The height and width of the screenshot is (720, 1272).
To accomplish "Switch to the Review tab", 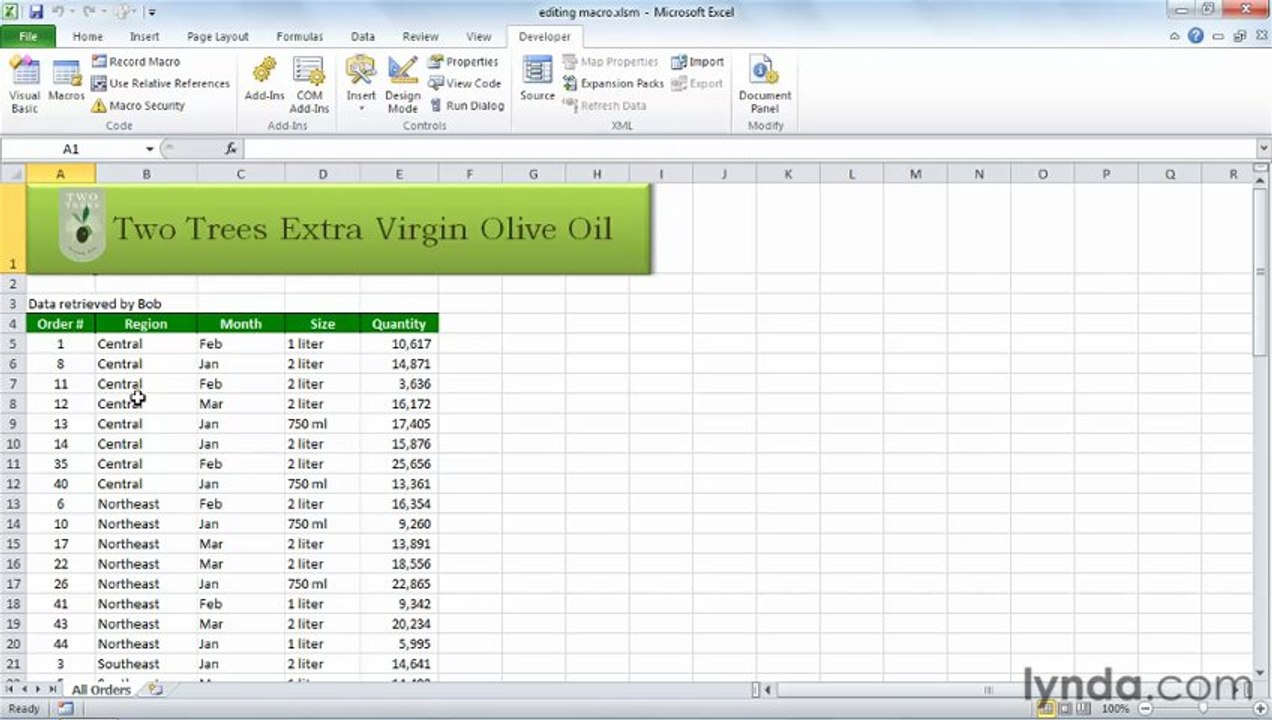I will (x=420, y=37).
